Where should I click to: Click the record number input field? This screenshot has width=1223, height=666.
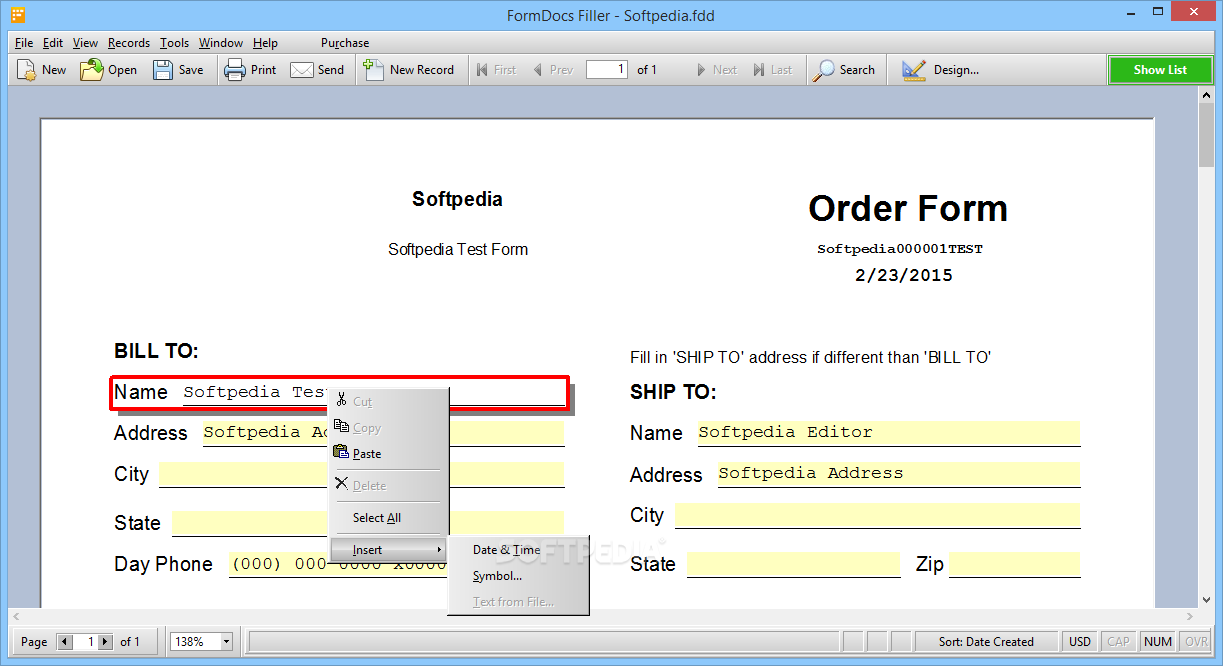(607, 70)
